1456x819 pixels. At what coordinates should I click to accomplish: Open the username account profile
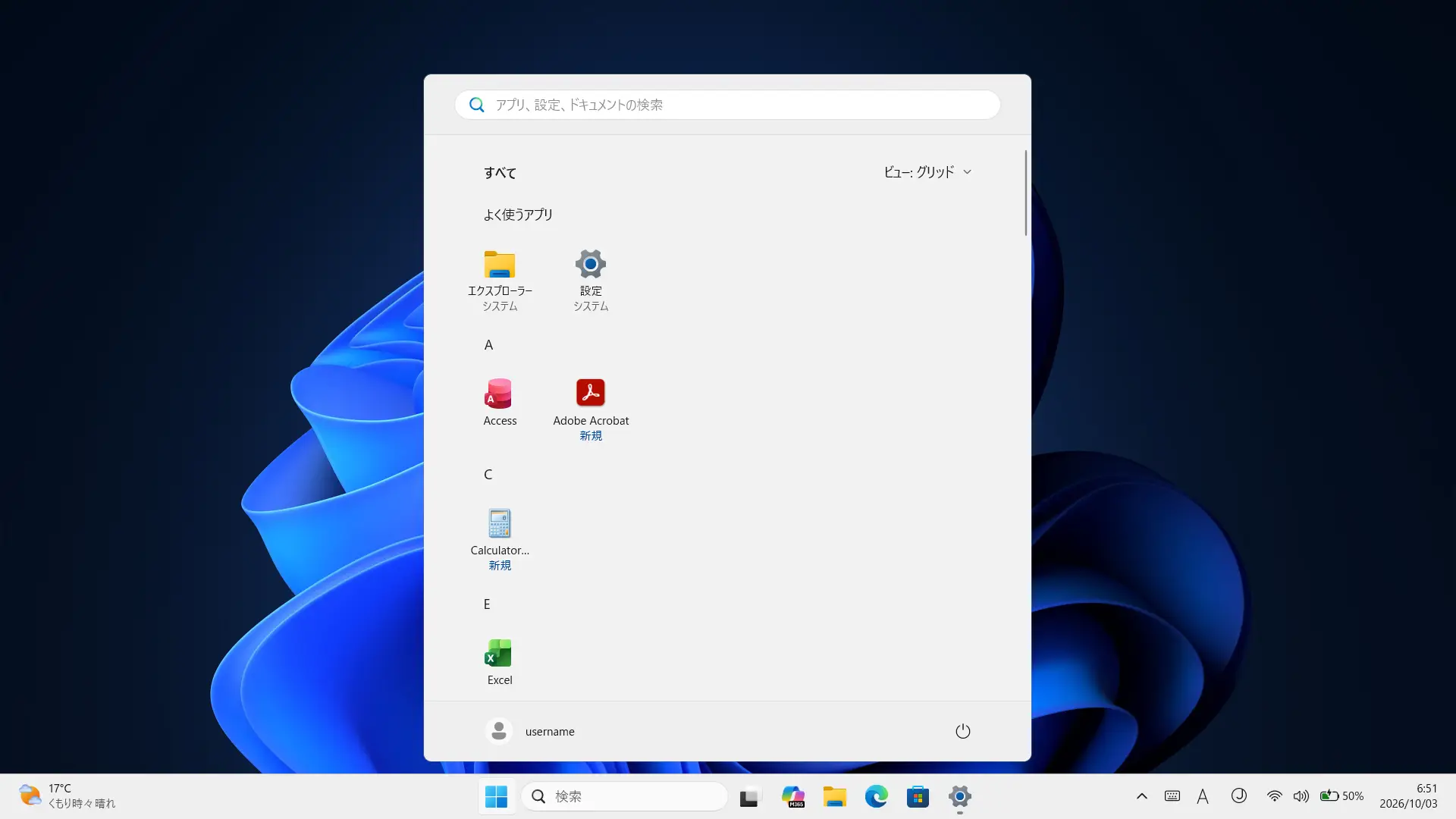[530, 731]
